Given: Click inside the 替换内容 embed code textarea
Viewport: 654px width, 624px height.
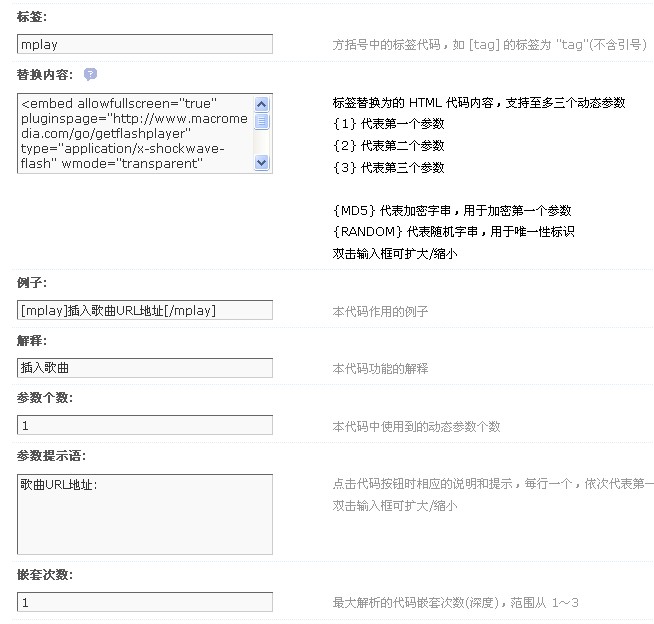Looking at the screenshot, I should click(x=134, y=133).
